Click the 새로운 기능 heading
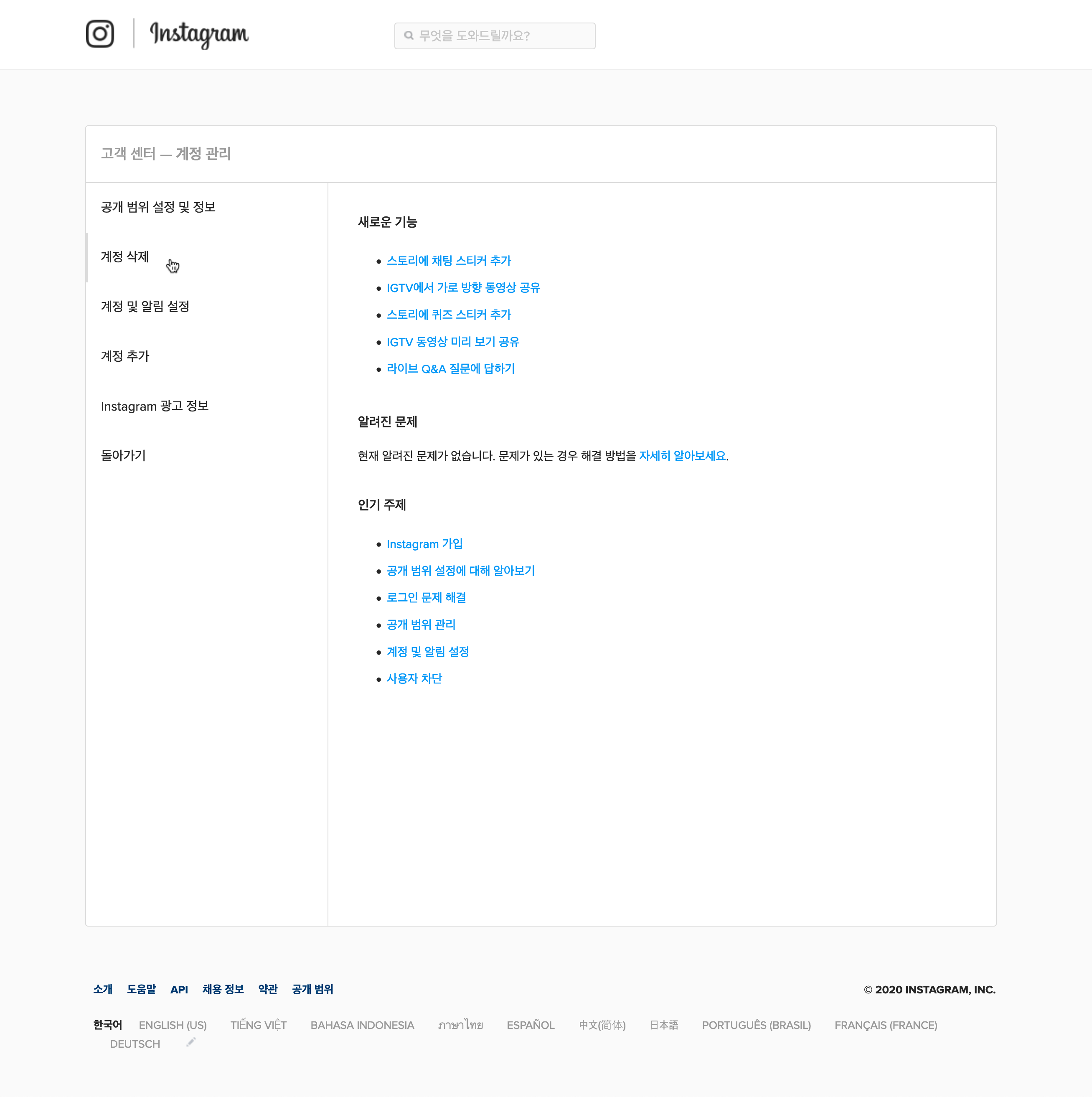The width and height of the screenshot is (1092, 1097). coord(388,223)
